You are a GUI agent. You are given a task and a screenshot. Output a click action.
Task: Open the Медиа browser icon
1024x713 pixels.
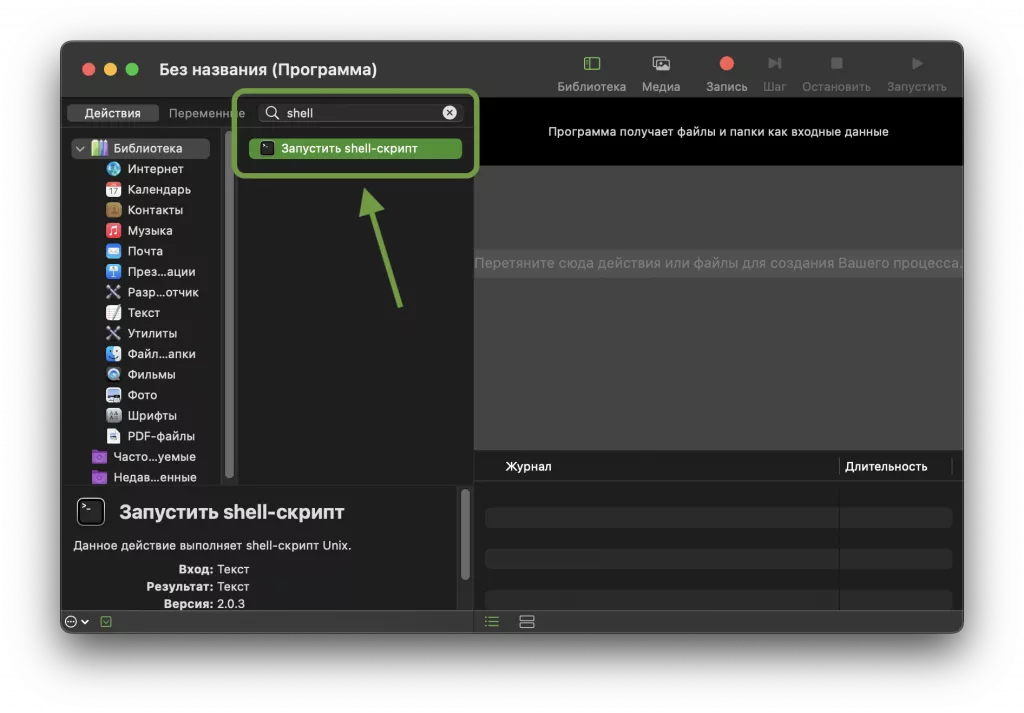660,64
